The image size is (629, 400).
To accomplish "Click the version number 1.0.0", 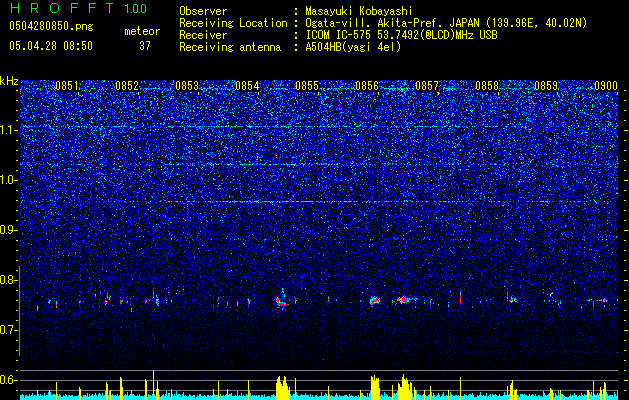I will coord(136,9).
